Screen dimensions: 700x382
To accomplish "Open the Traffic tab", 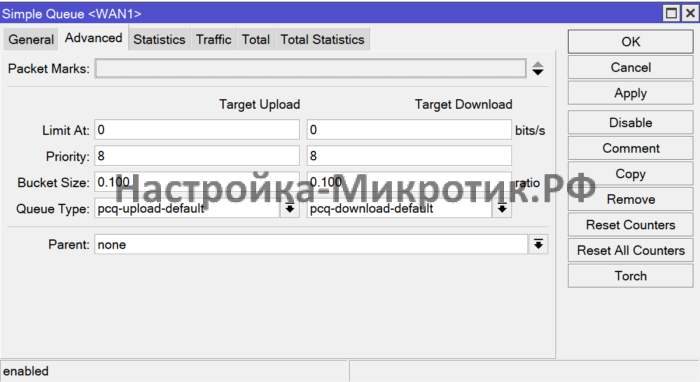I will coord(214,40).
